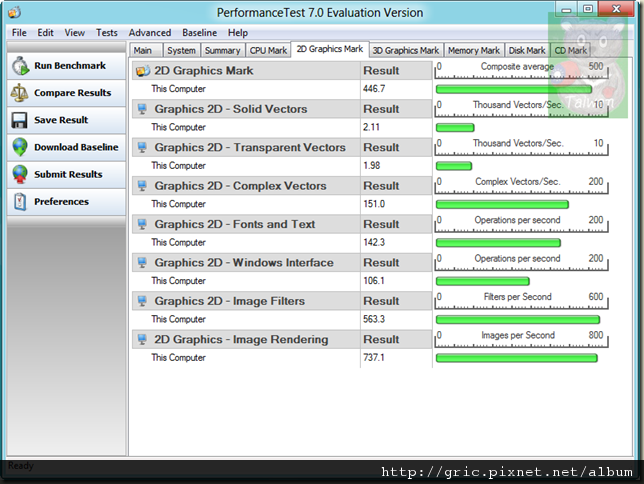
Task: Click the 106.1 Windows Interface result
Action: point(374,281)
